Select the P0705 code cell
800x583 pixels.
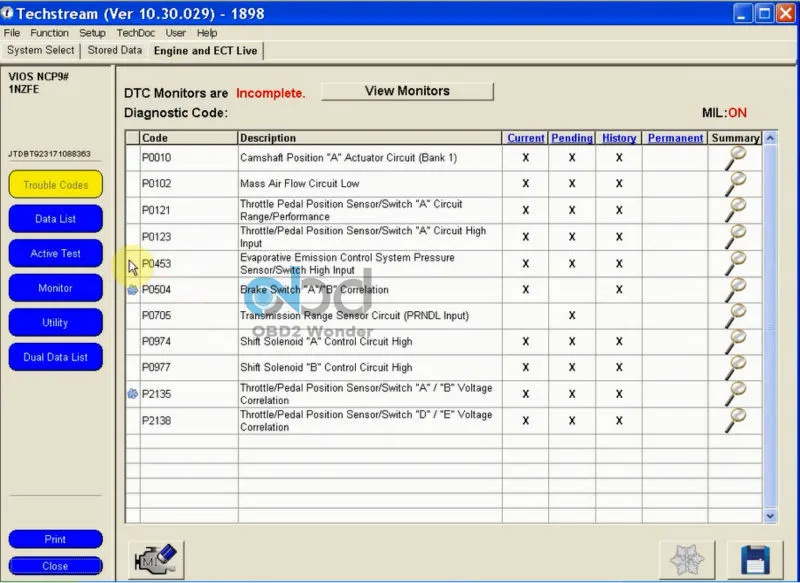189,316
